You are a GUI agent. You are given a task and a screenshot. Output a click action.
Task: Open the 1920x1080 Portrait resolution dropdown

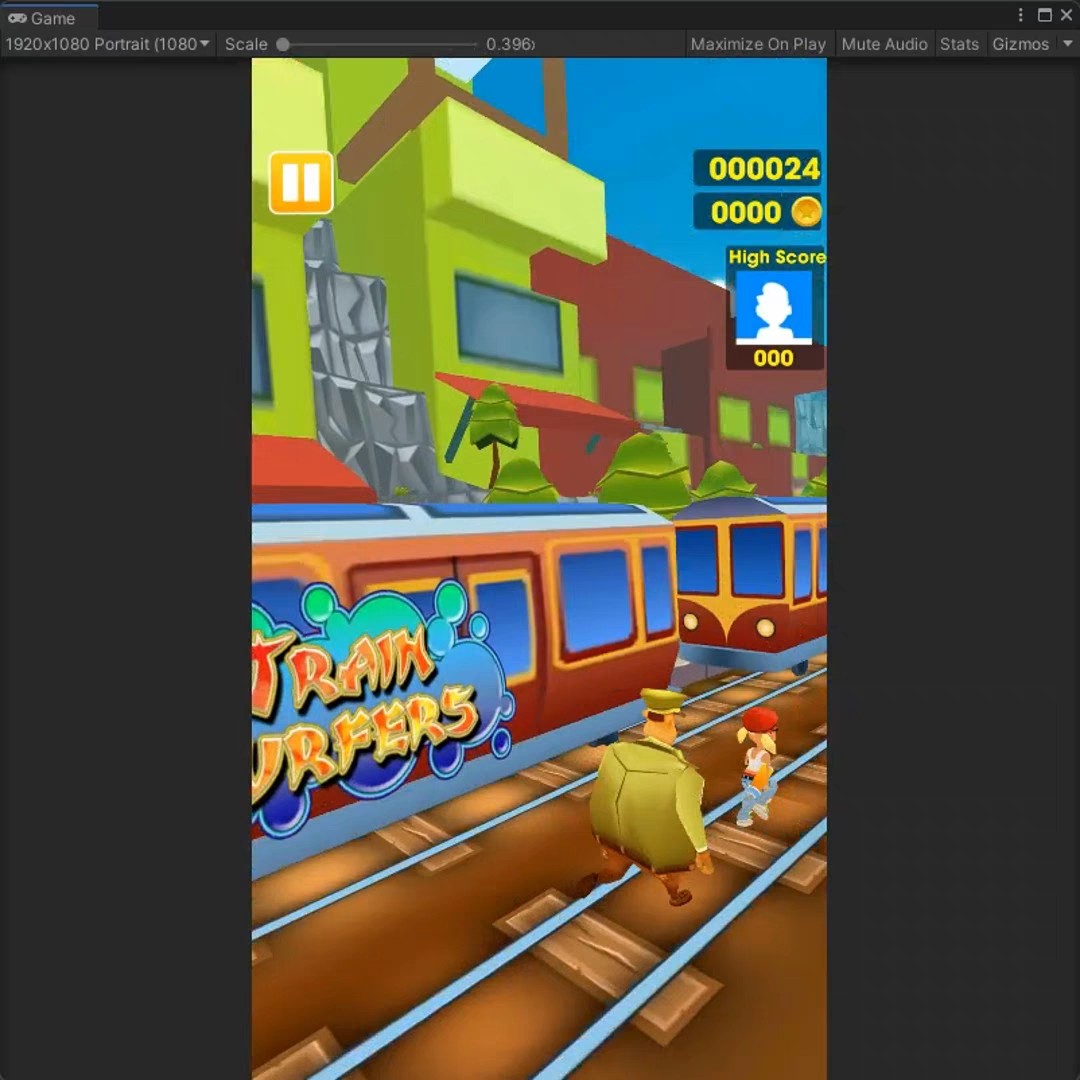tap(107, 43)
